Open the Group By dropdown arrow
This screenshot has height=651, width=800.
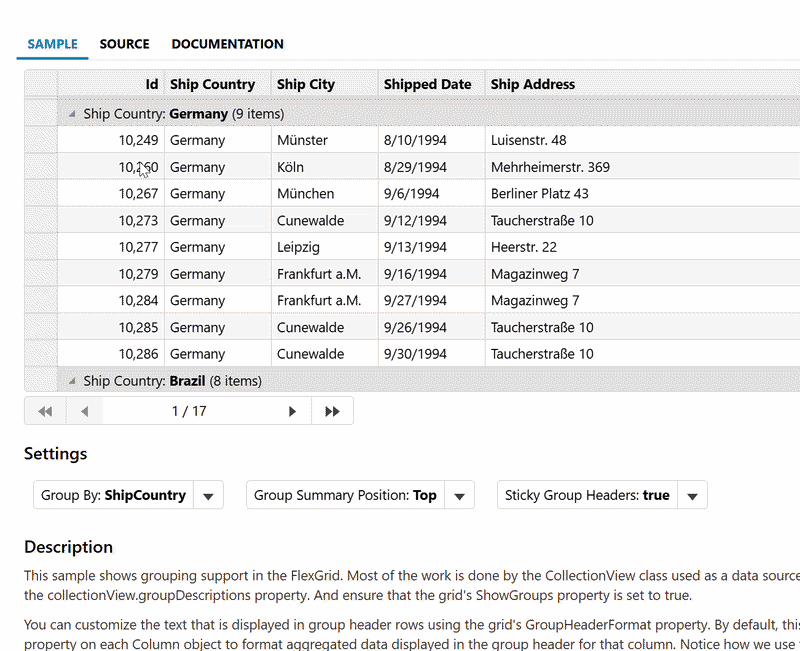click(x=208, y=495)
